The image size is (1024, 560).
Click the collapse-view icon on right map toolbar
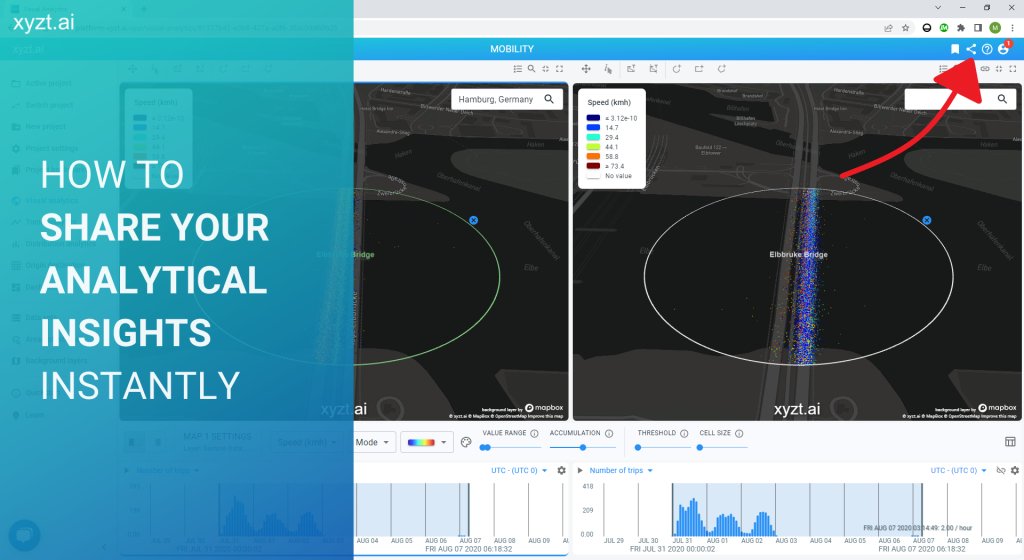[x=999, y=69]
